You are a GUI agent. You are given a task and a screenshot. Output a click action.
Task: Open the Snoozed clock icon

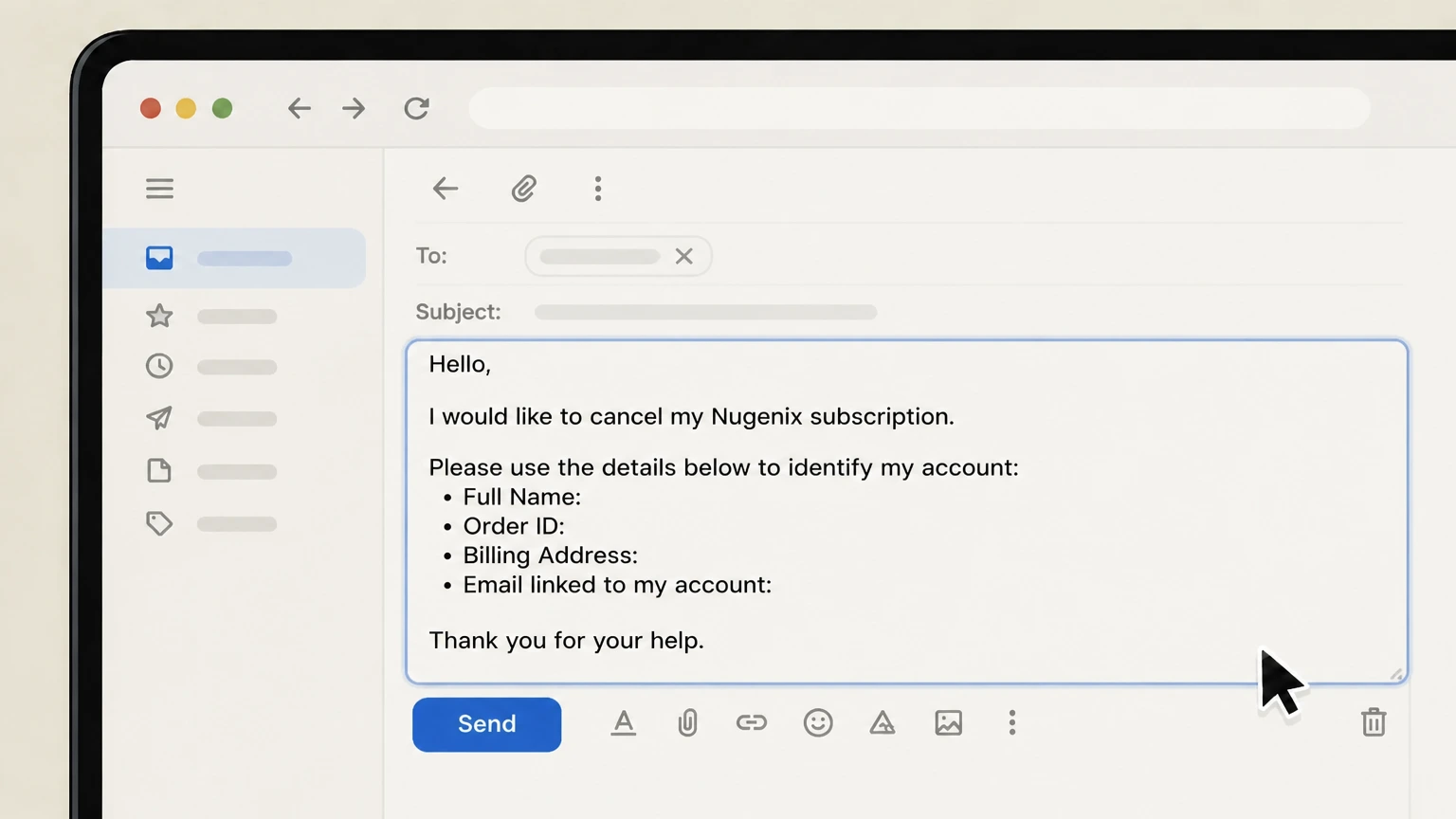click(159, 366)
